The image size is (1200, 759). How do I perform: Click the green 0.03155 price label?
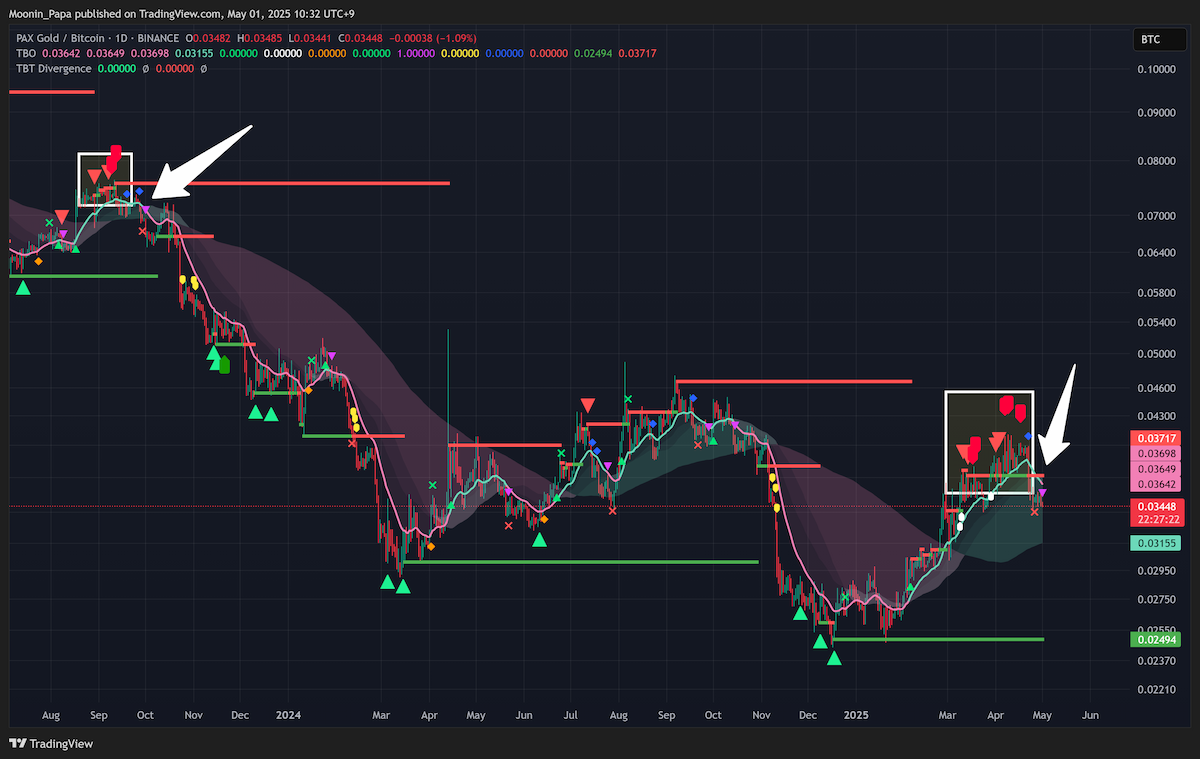pyautogui.click(x=1155, y=543)
